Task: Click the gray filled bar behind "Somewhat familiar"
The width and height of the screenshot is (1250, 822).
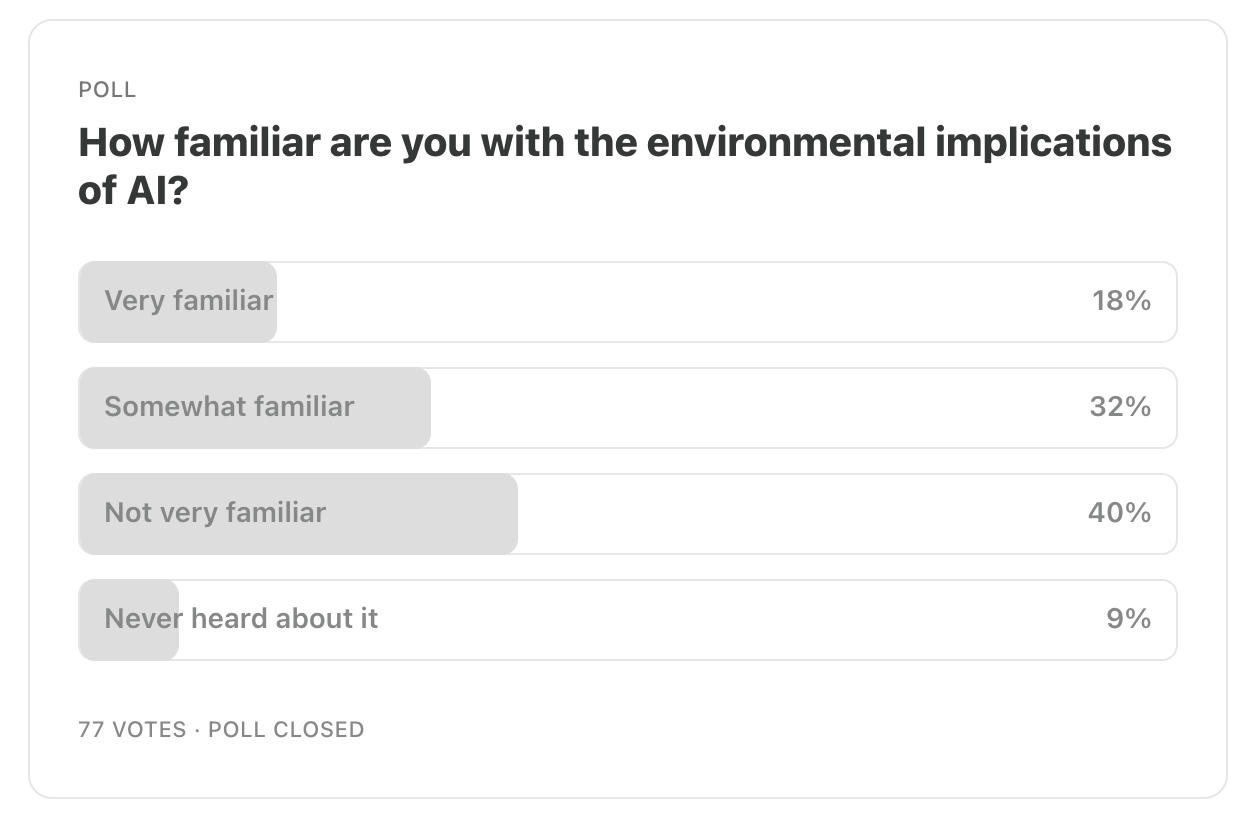Action: tap(255, 408)
